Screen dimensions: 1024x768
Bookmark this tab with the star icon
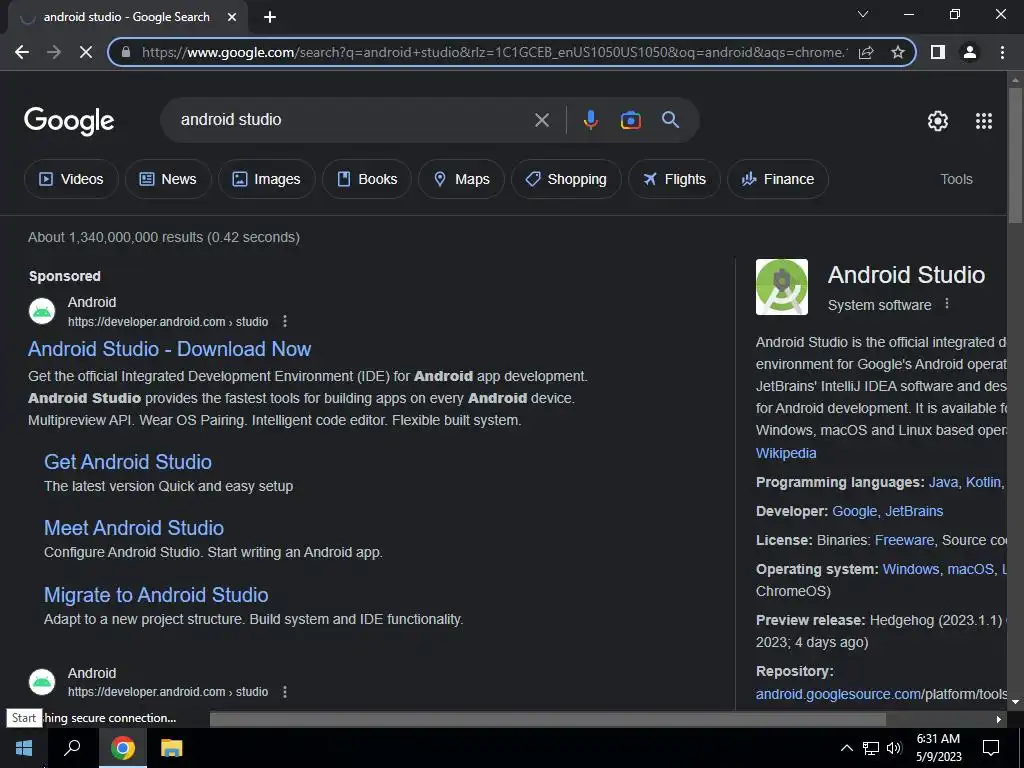(898, 52)
